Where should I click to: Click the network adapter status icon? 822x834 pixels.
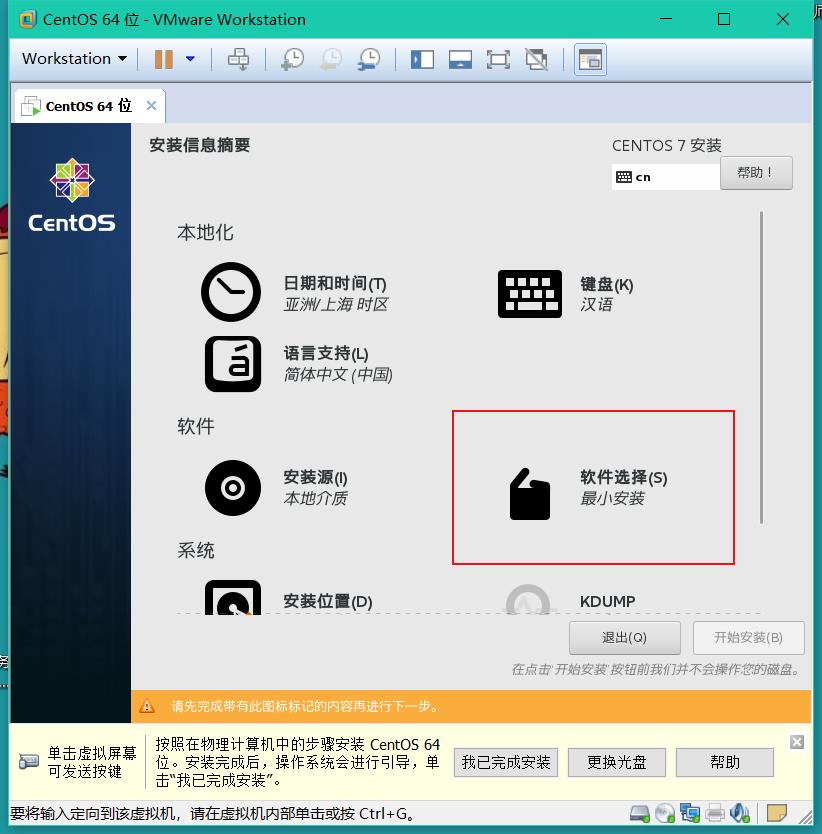tap(690, 813)
